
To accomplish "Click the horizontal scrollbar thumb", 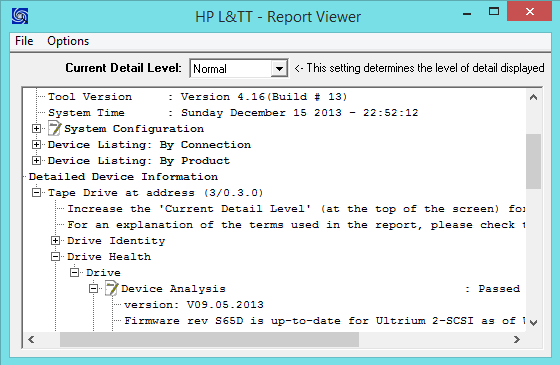I will (209, 339).
